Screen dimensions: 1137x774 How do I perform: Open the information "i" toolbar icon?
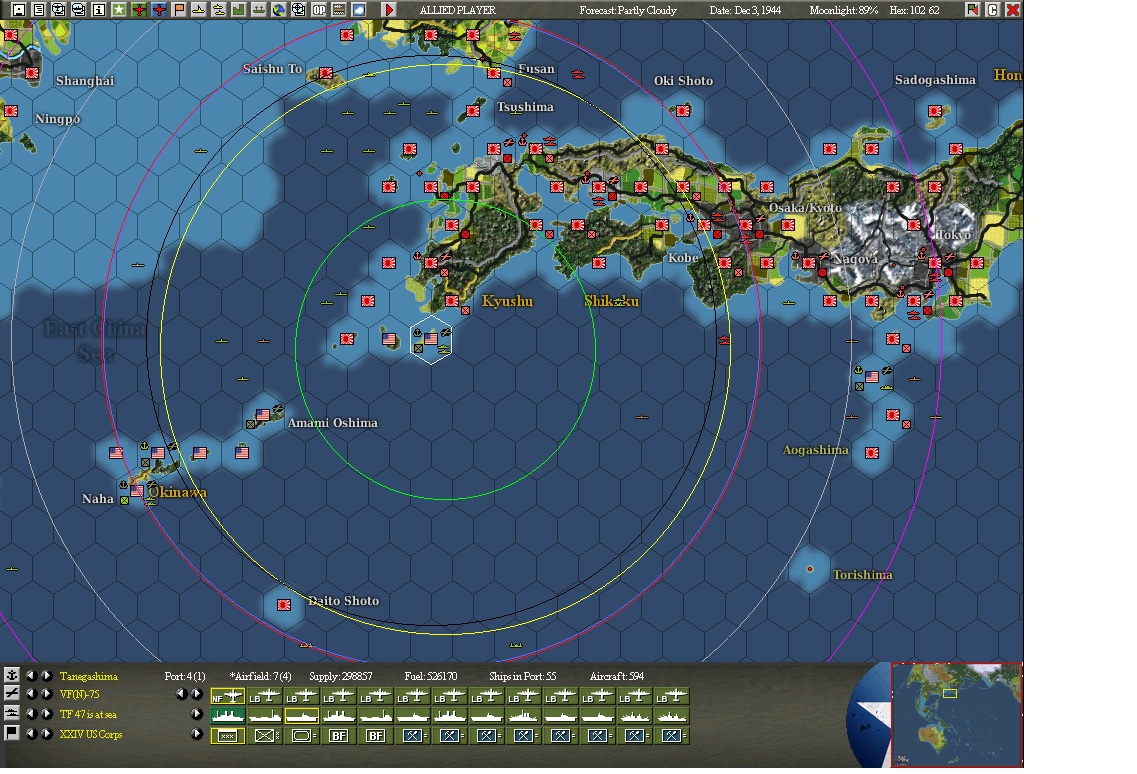(x=99, y=10)
